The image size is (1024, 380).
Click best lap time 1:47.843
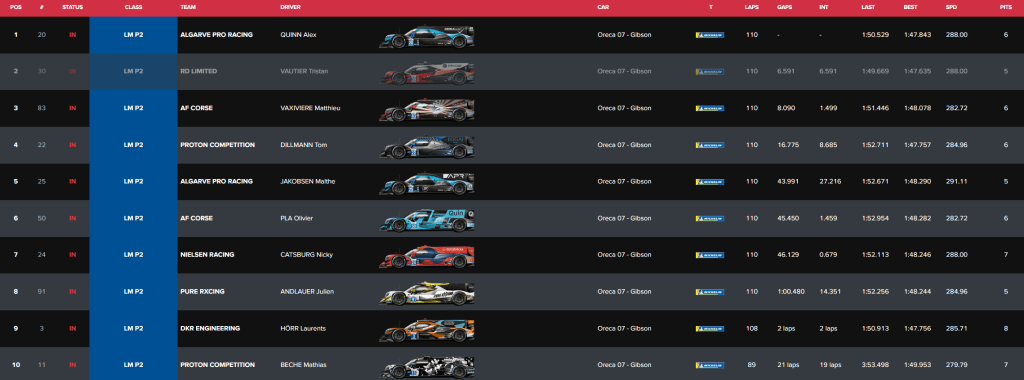pos(918,35)
